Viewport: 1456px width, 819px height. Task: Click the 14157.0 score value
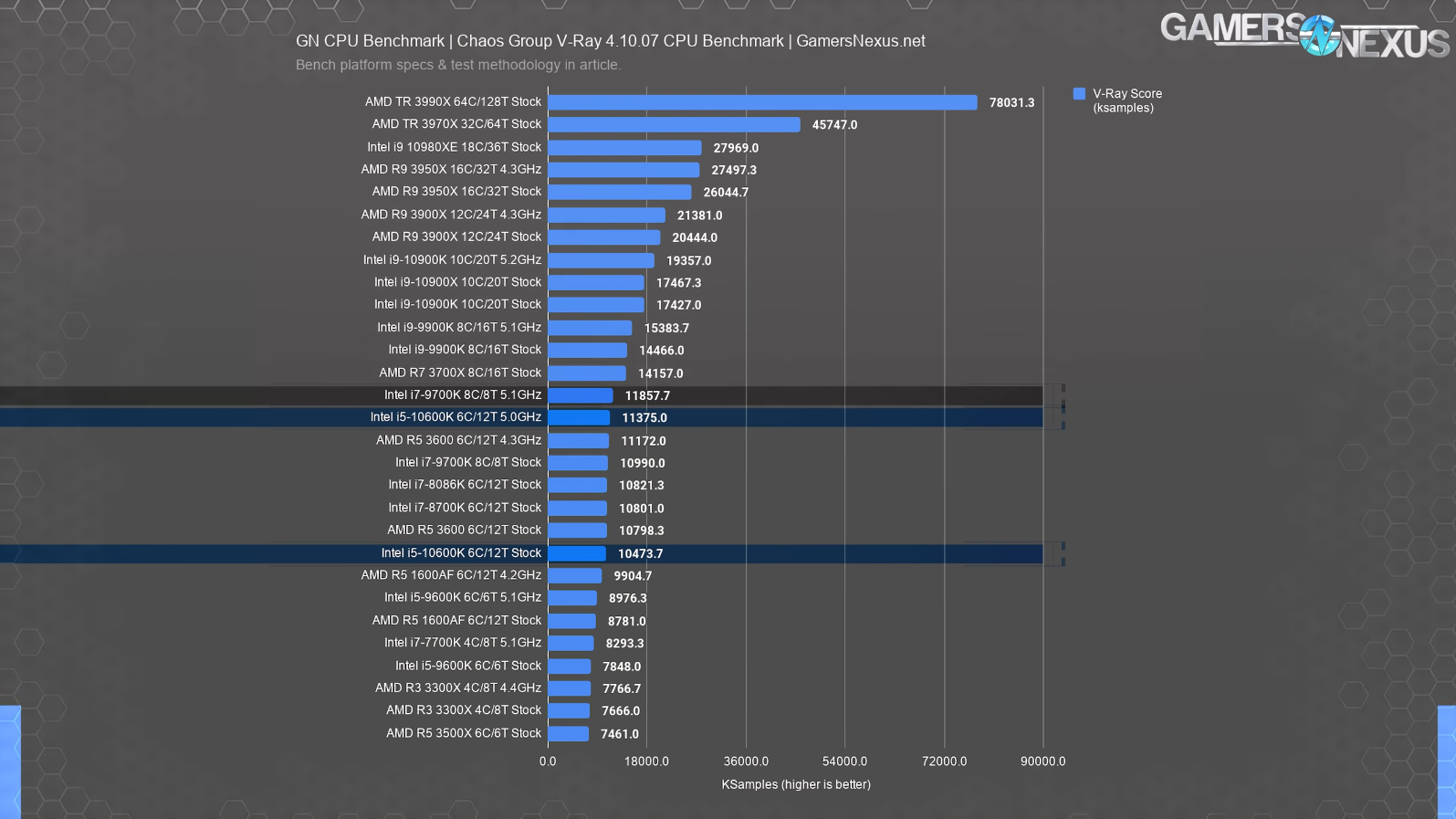(660, 373)
